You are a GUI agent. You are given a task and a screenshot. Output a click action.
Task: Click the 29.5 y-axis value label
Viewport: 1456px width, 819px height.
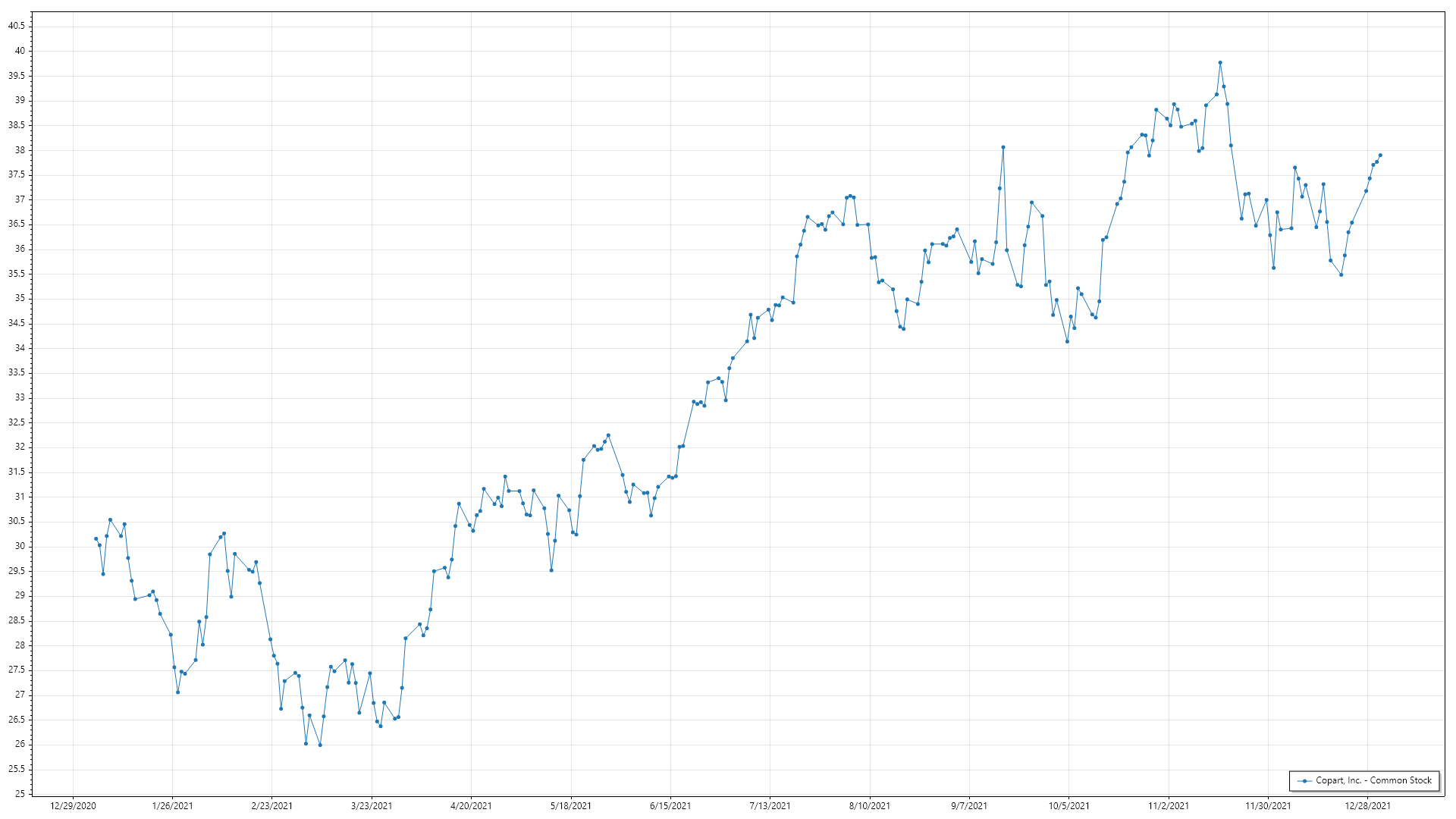pos(17,571)
